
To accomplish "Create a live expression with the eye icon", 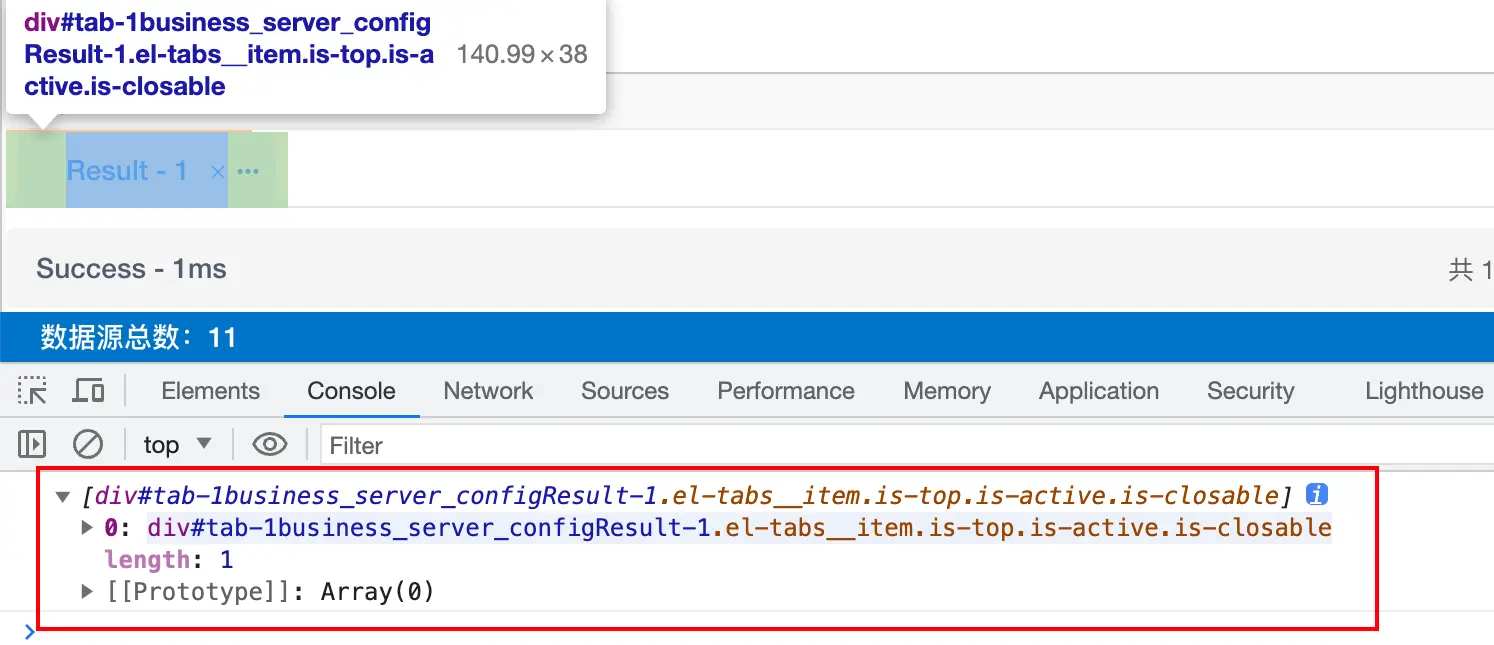I will pos(270,444).
